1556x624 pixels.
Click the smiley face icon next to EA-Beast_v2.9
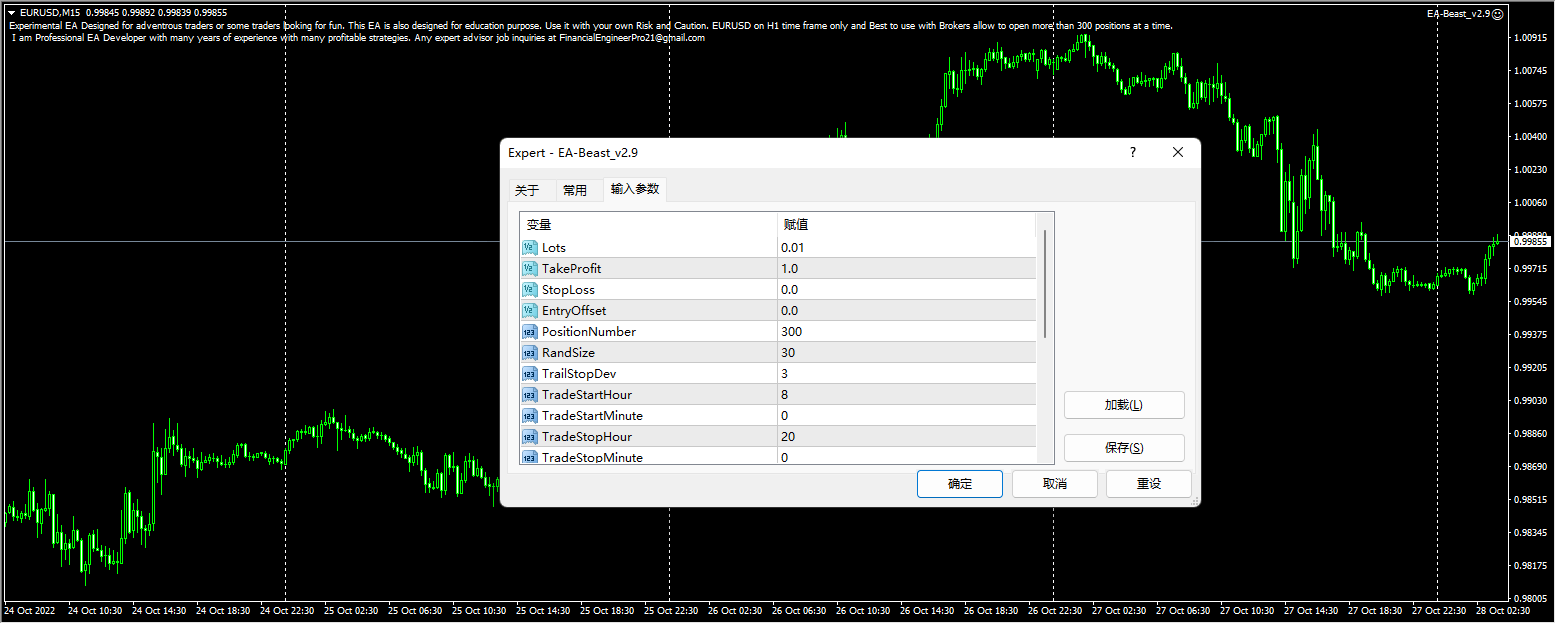coord(1497,13)
